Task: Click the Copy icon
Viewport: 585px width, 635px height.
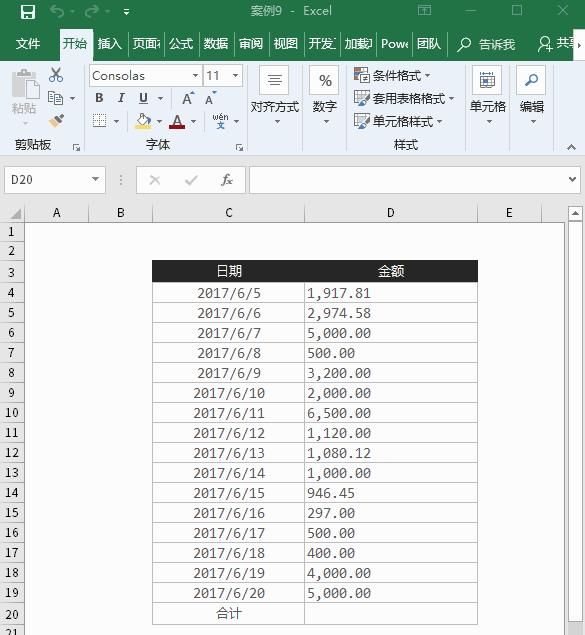Action: click(55, 98)
